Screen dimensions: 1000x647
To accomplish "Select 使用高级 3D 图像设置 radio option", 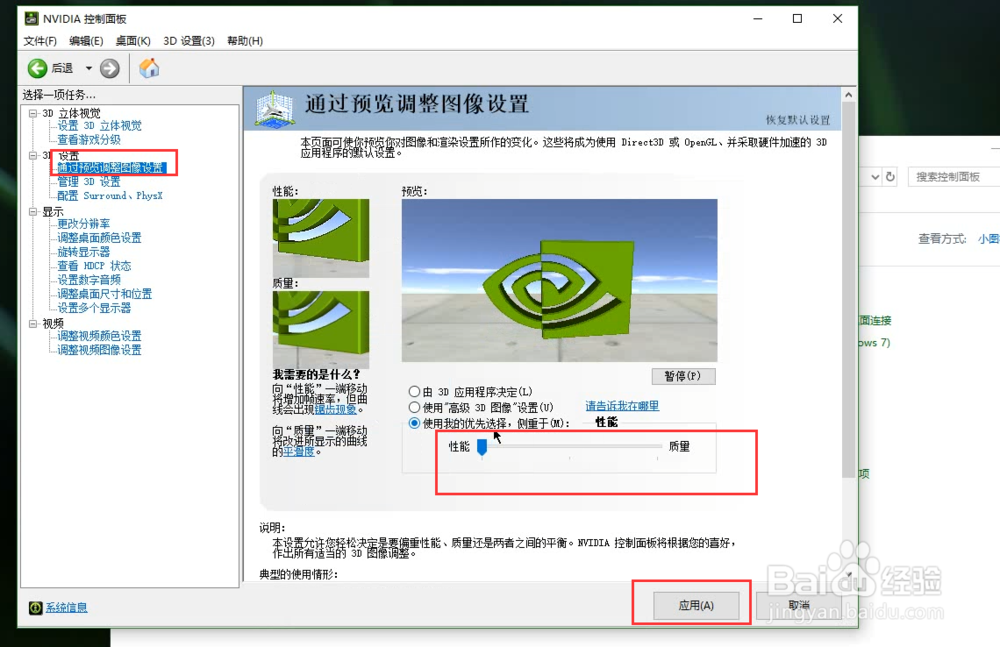I will tap(415, 407).
